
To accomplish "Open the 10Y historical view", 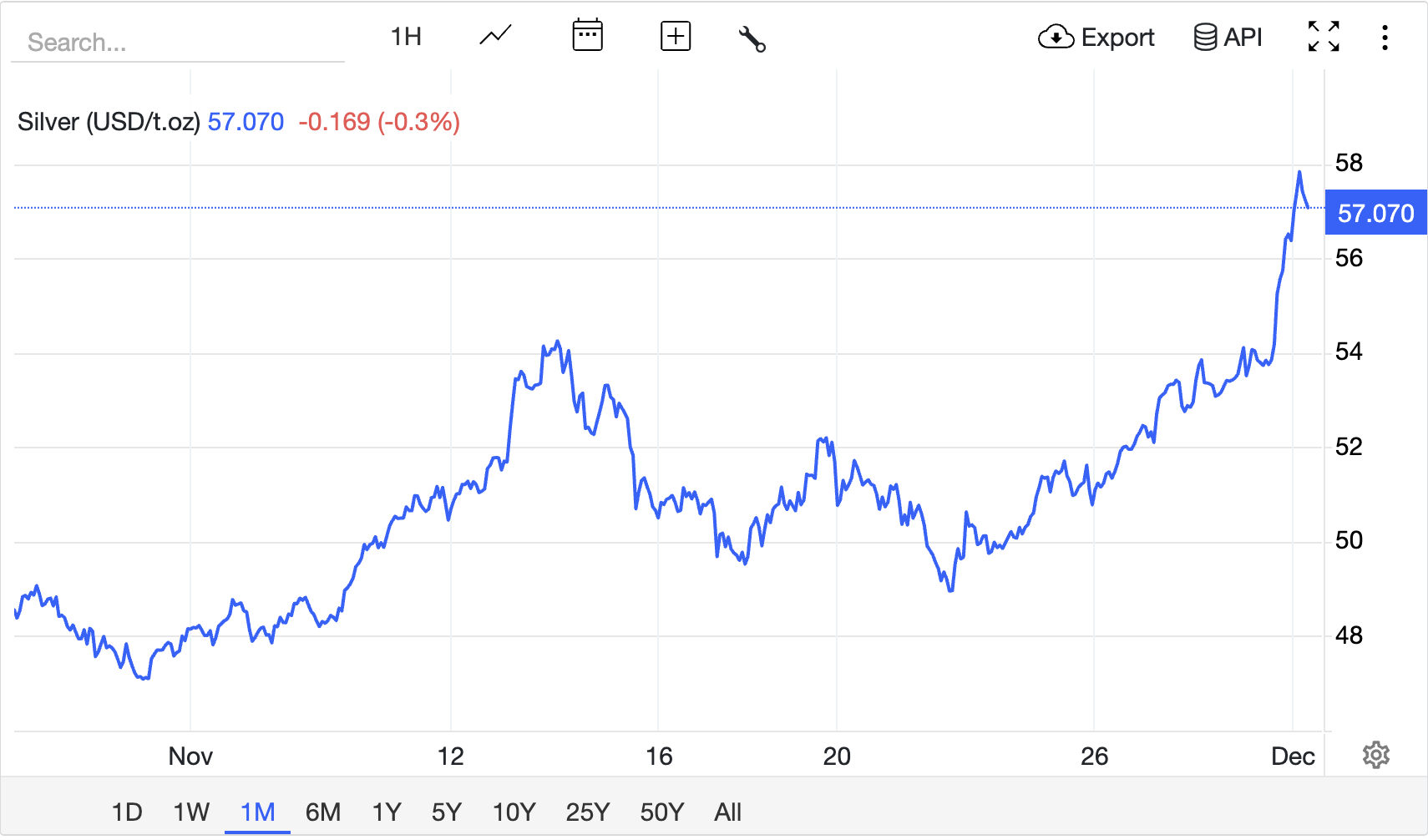I will click(513, 811).
